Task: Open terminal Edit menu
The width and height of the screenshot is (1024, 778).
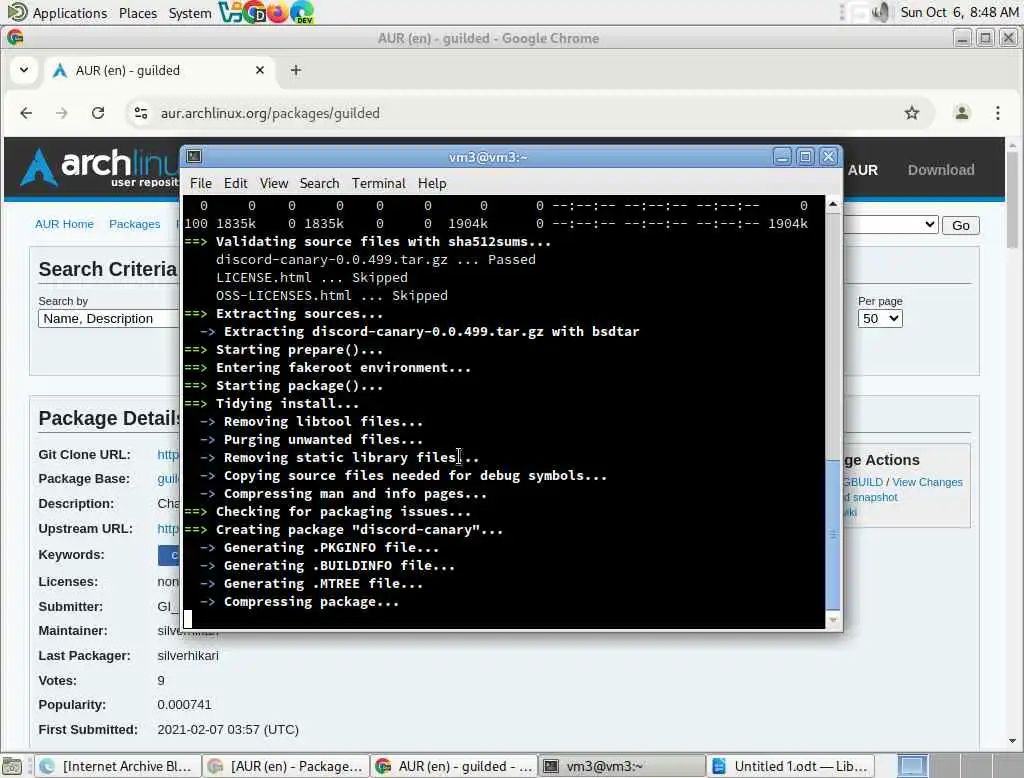Action: pos(235,184)
